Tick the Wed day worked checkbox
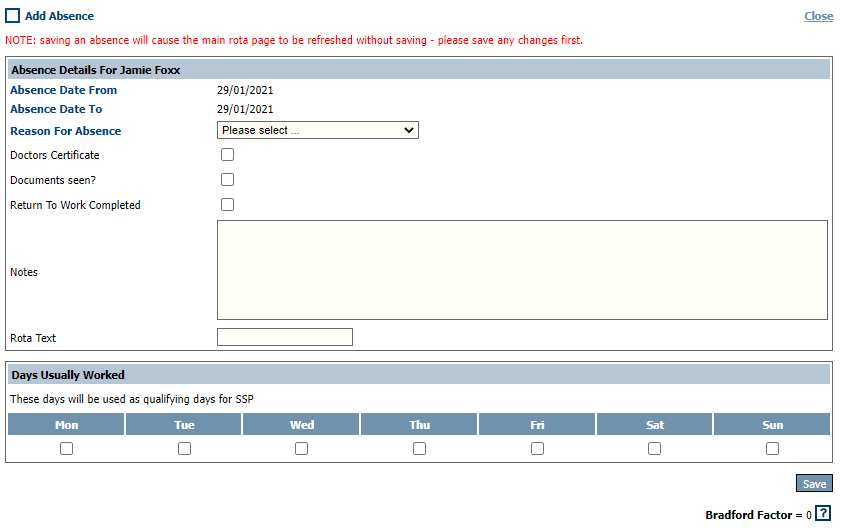This screenshot has height=529, width=841. point(301,448)
